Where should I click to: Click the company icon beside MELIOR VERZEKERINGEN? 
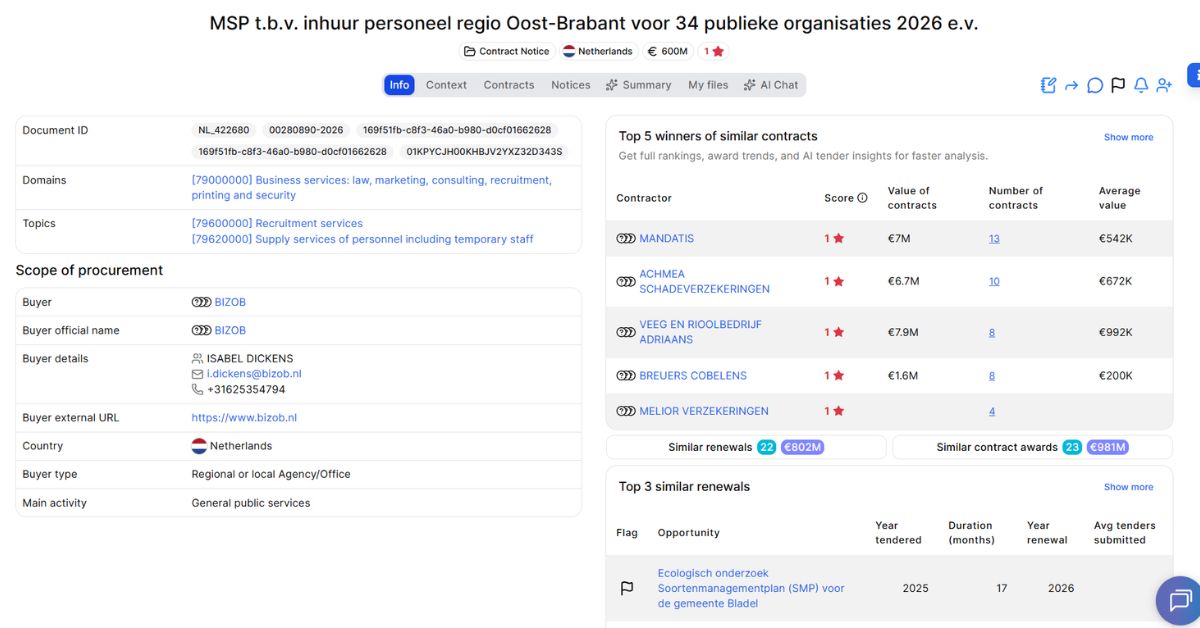pos(626,411)
